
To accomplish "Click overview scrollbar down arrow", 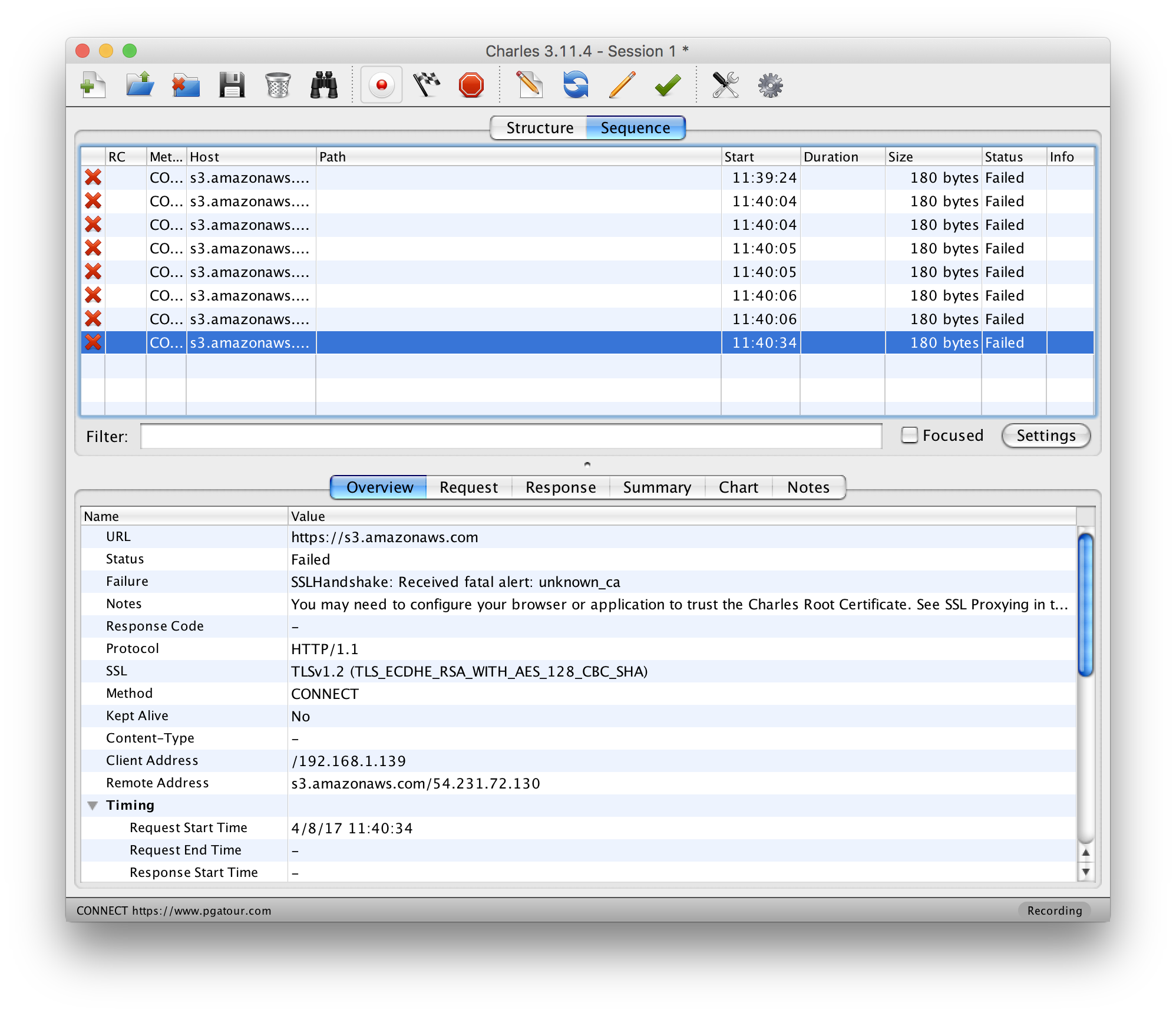I will coord(1085,872).
